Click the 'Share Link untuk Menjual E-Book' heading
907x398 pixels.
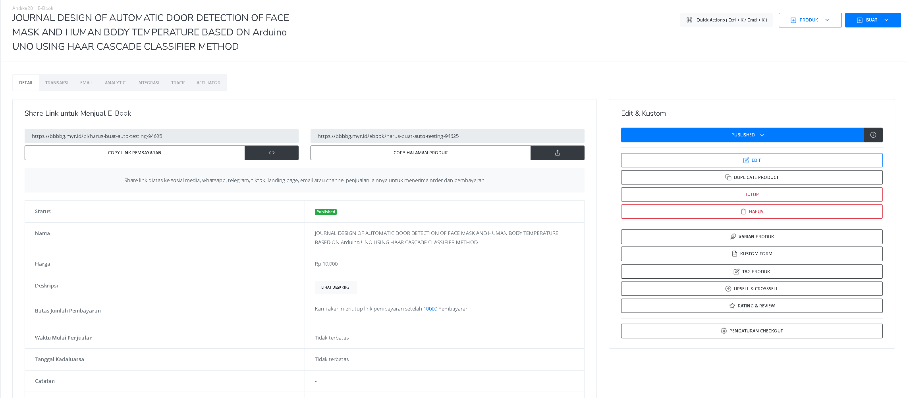(78, 113)
